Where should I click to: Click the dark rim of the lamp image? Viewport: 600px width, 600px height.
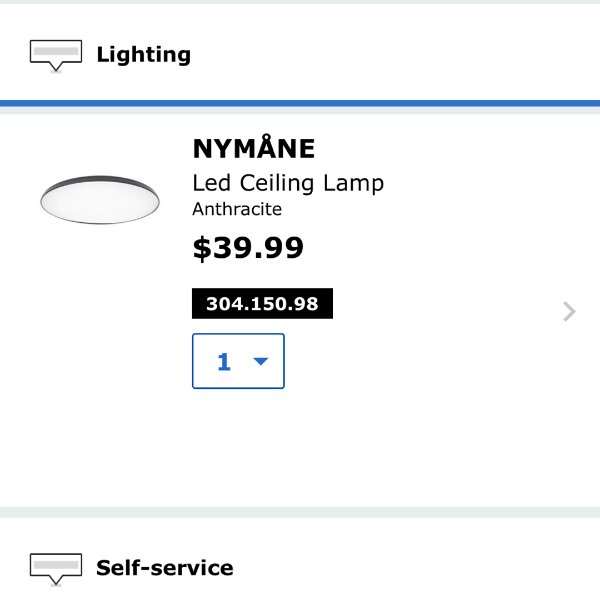coord(100,178)
